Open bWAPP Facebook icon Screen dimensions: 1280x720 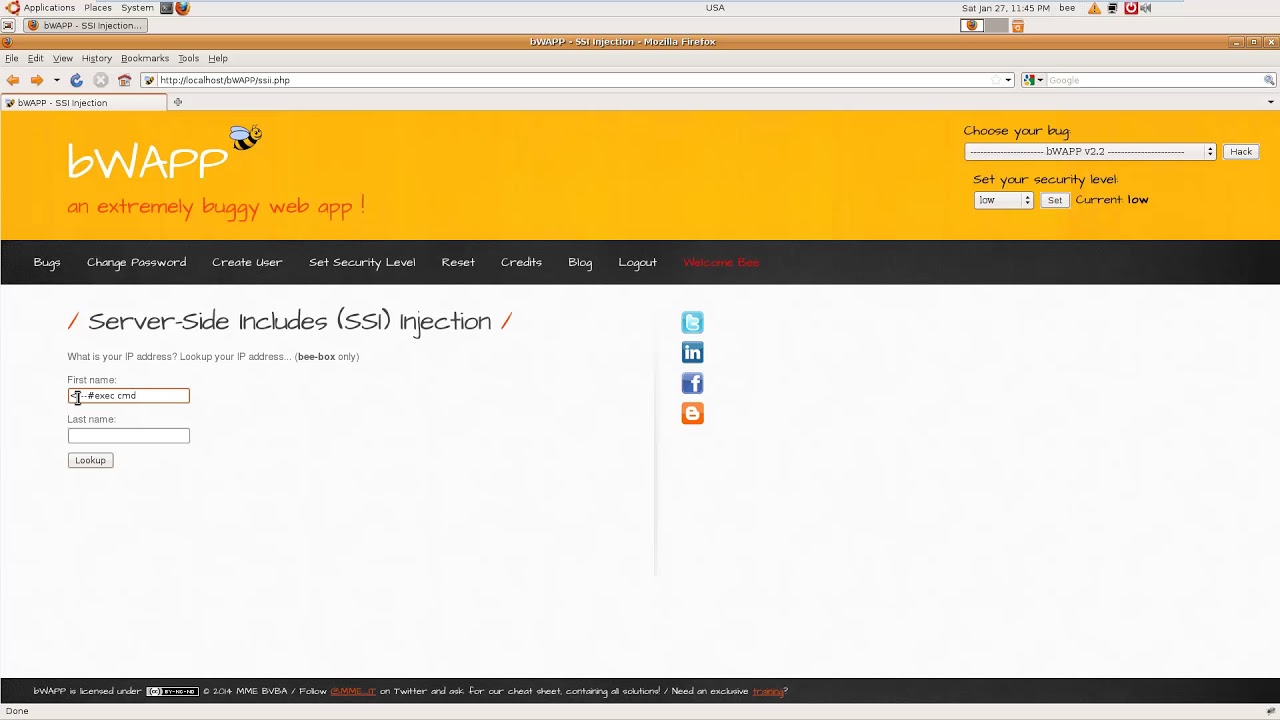[692, 383]
